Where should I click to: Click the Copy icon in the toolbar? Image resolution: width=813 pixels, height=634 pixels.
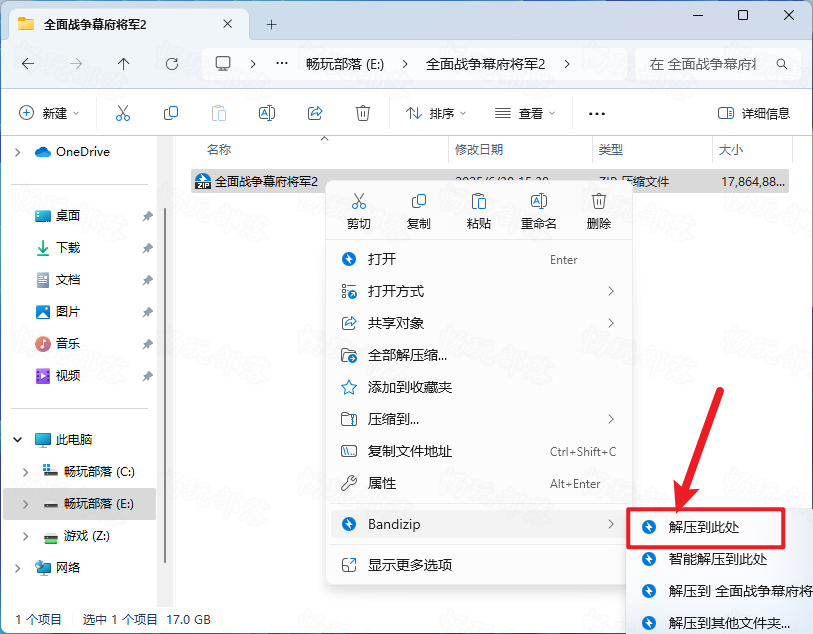pyautogui.click(x=171, y=113)
